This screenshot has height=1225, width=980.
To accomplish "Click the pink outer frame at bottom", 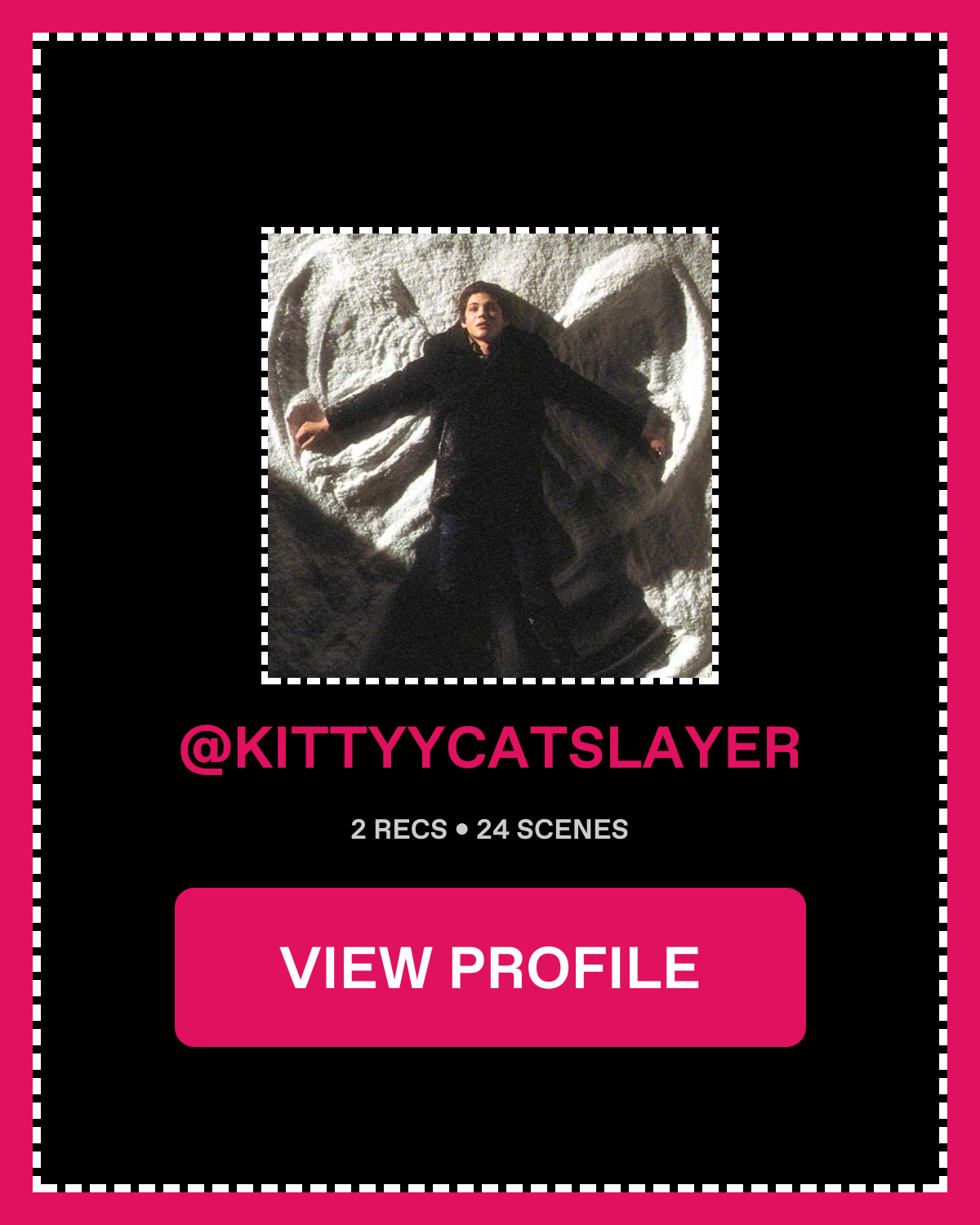I will pos(490,1209).
